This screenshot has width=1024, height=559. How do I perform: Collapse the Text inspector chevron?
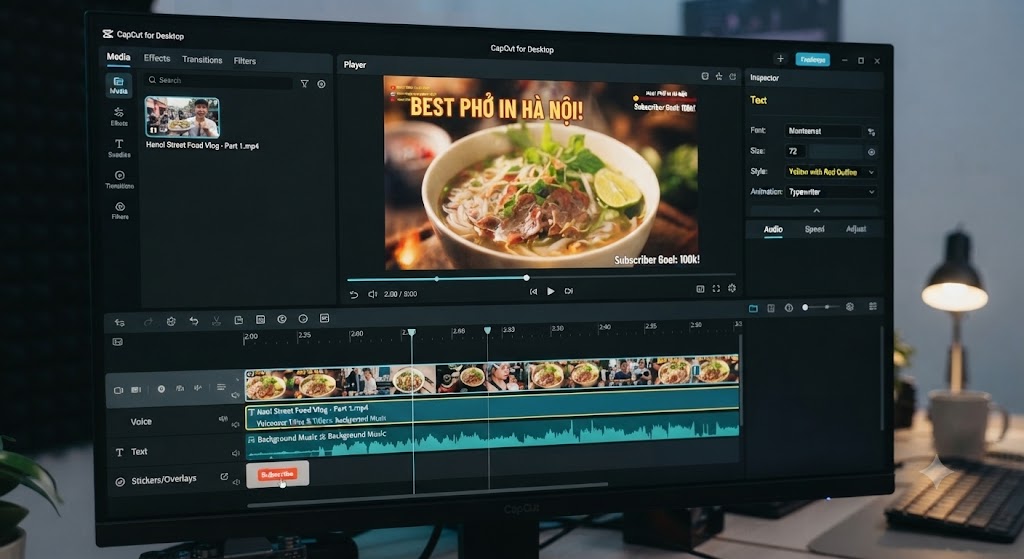tap(816, 211)
